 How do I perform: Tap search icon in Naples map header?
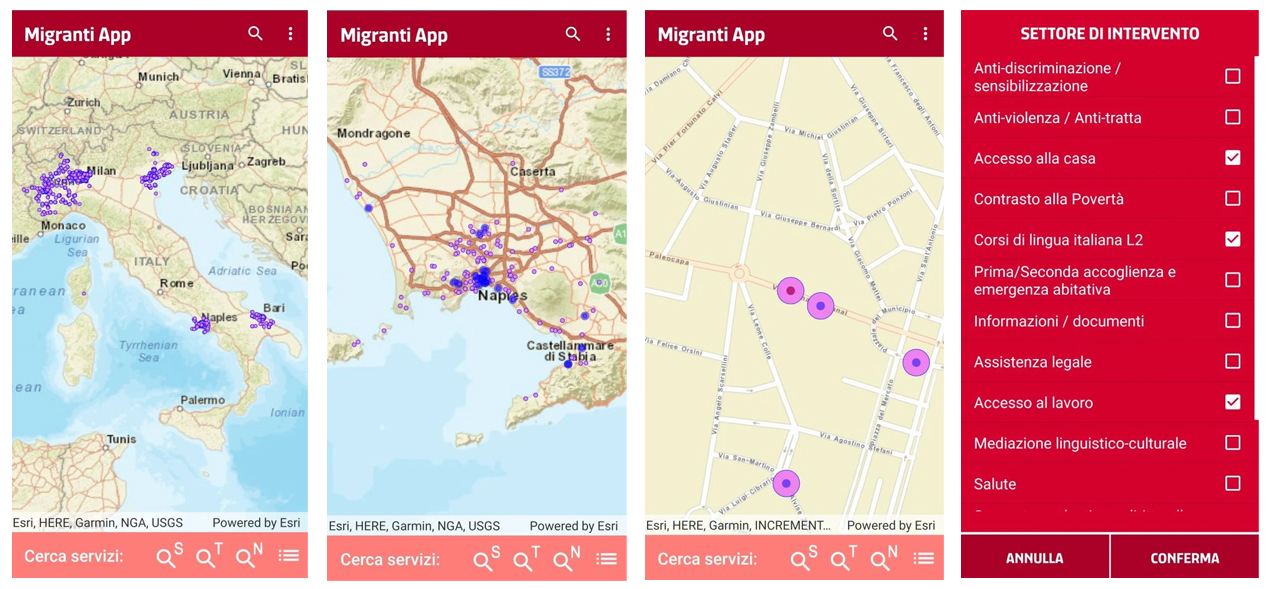tap(573, 34)
